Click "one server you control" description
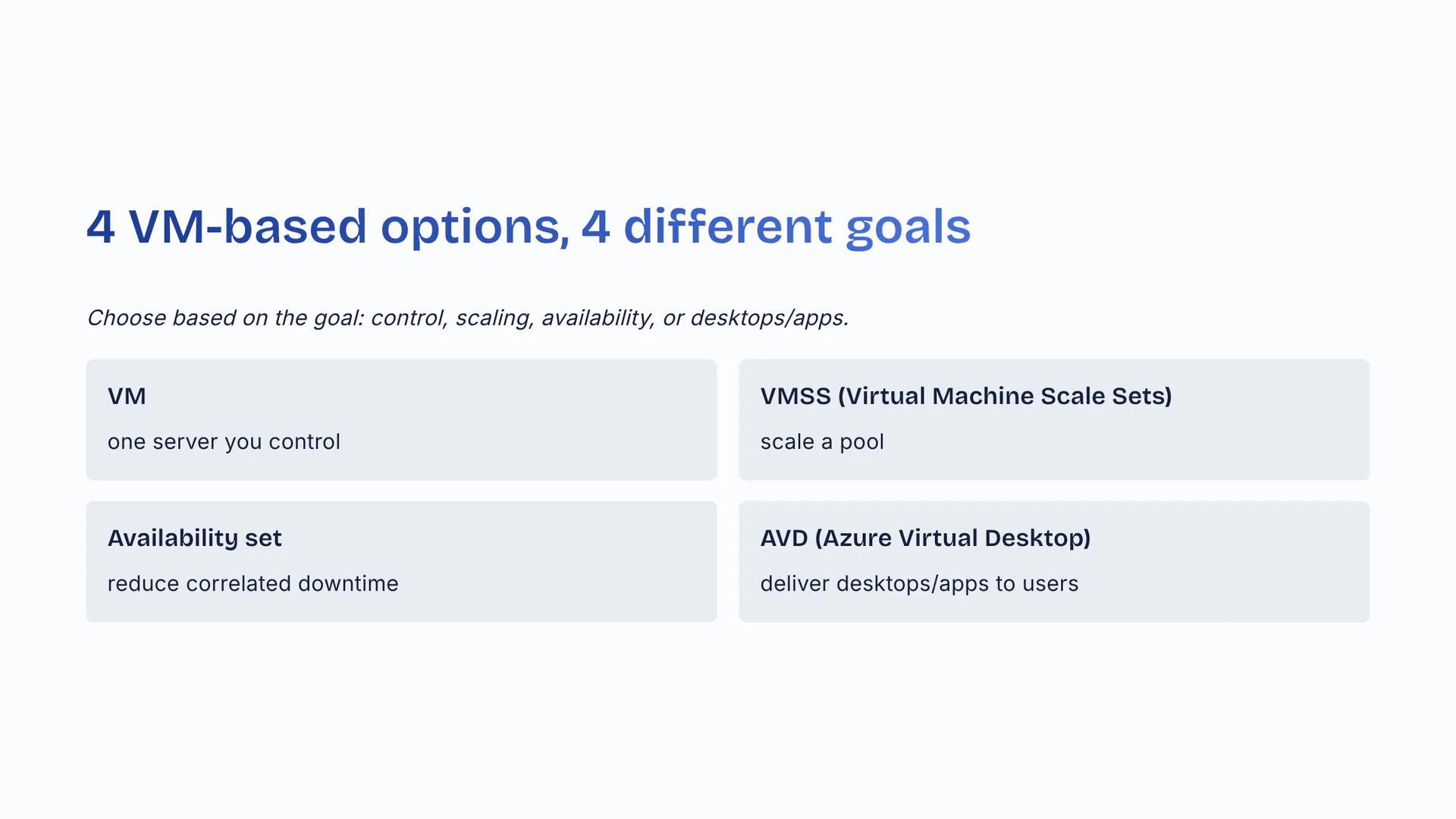 [224, 441]
